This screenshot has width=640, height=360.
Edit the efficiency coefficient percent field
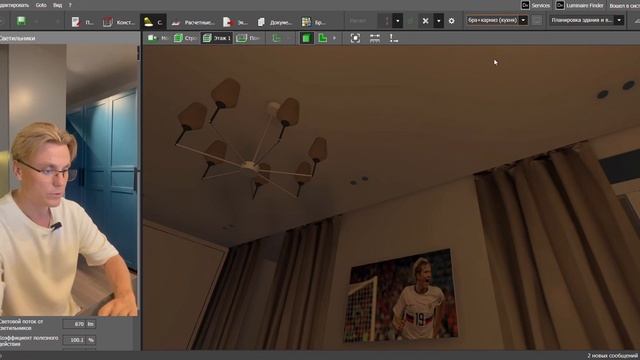(74, 340)
